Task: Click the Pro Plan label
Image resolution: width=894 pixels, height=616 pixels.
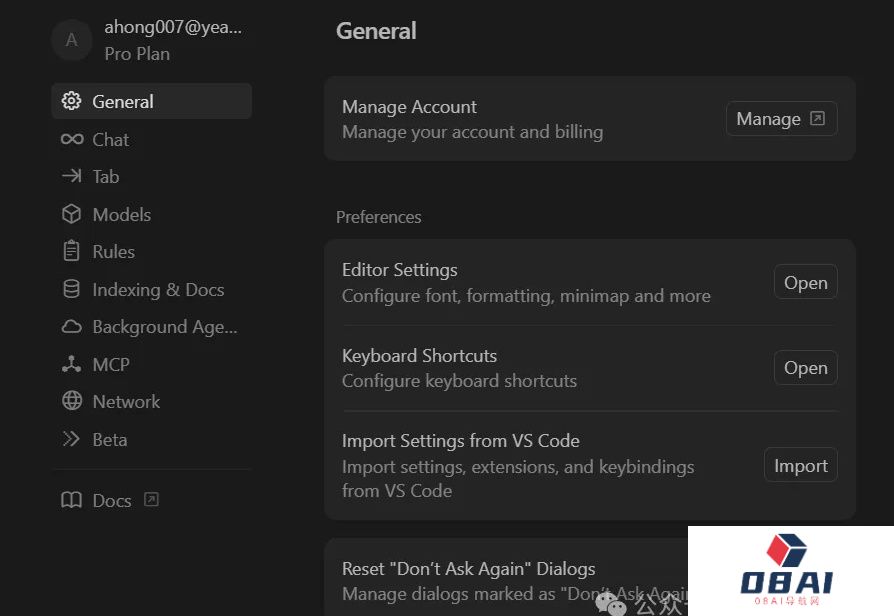Action: click(x=137, y=54)
